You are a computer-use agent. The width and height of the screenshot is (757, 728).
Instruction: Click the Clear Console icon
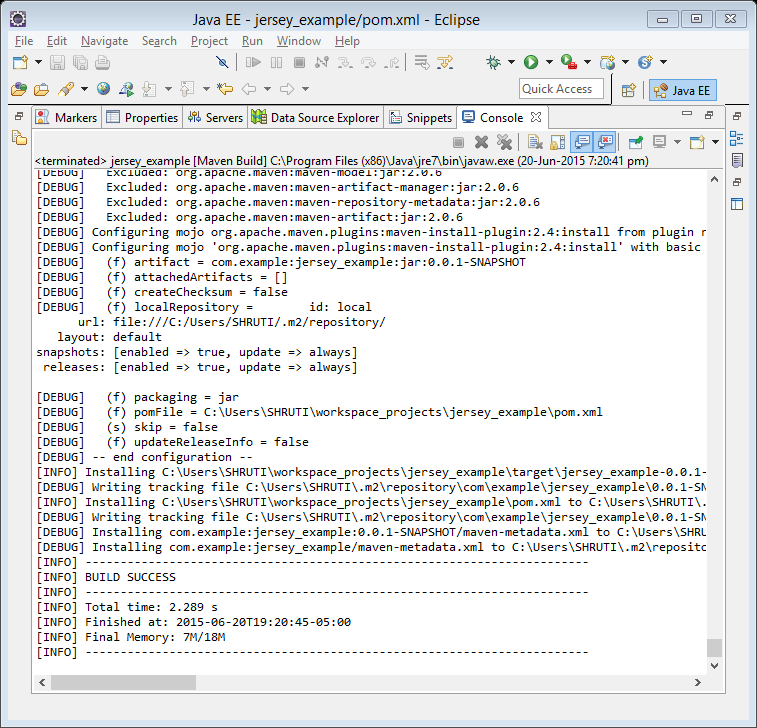[x=535, y=142]
